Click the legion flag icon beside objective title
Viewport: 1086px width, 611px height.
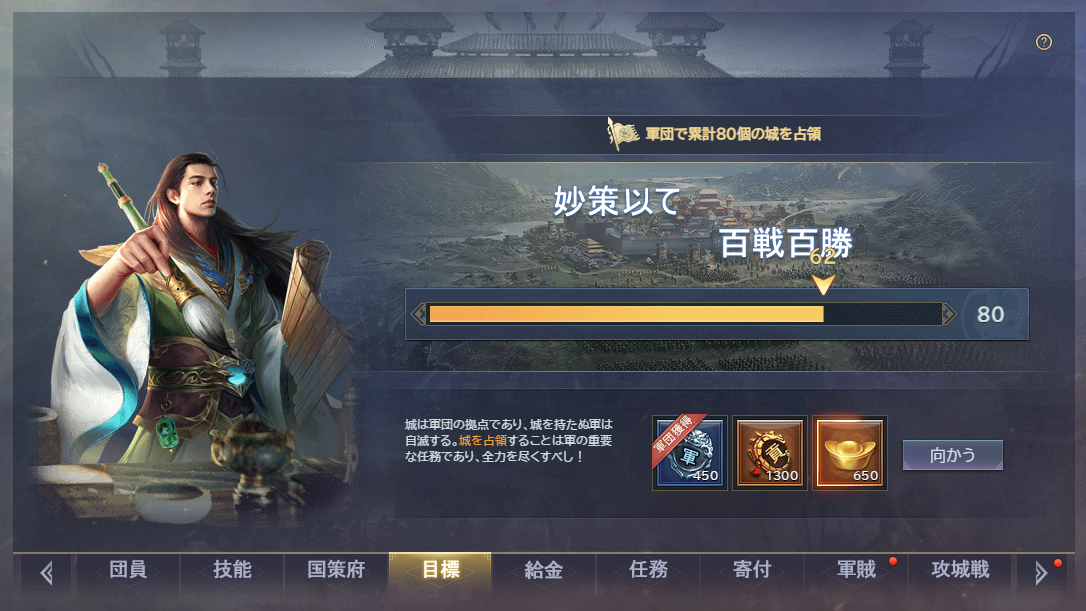[622, 133]
